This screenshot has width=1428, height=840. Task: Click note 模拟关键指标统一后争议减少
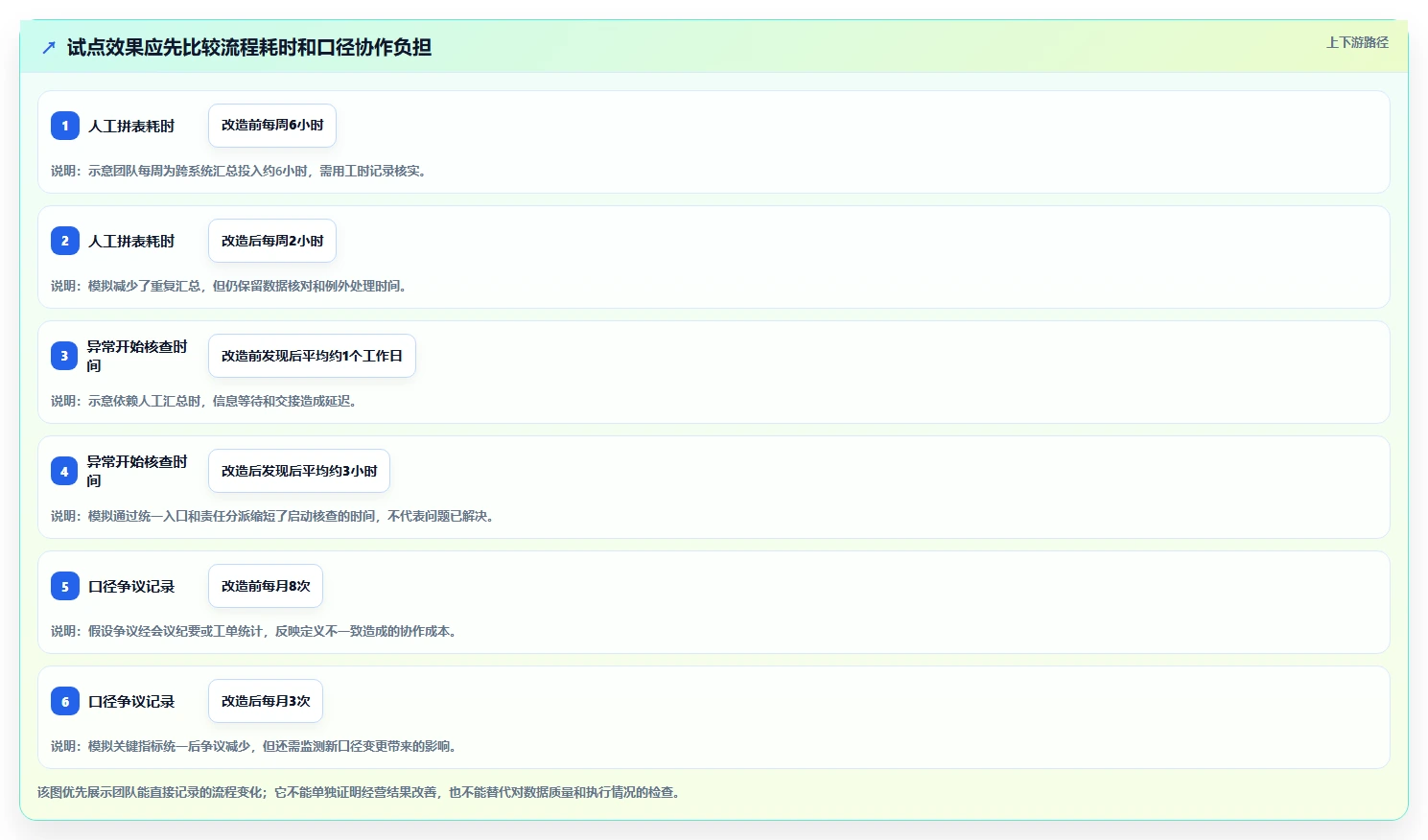click(255, 746)
